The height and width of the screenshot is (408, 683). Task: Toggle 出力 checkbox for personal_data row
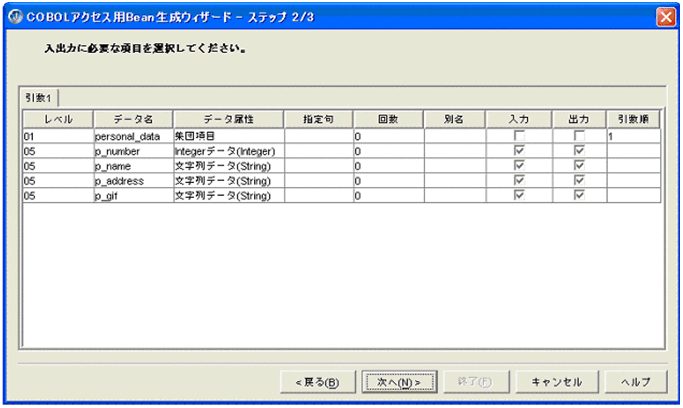coord(579,136)
